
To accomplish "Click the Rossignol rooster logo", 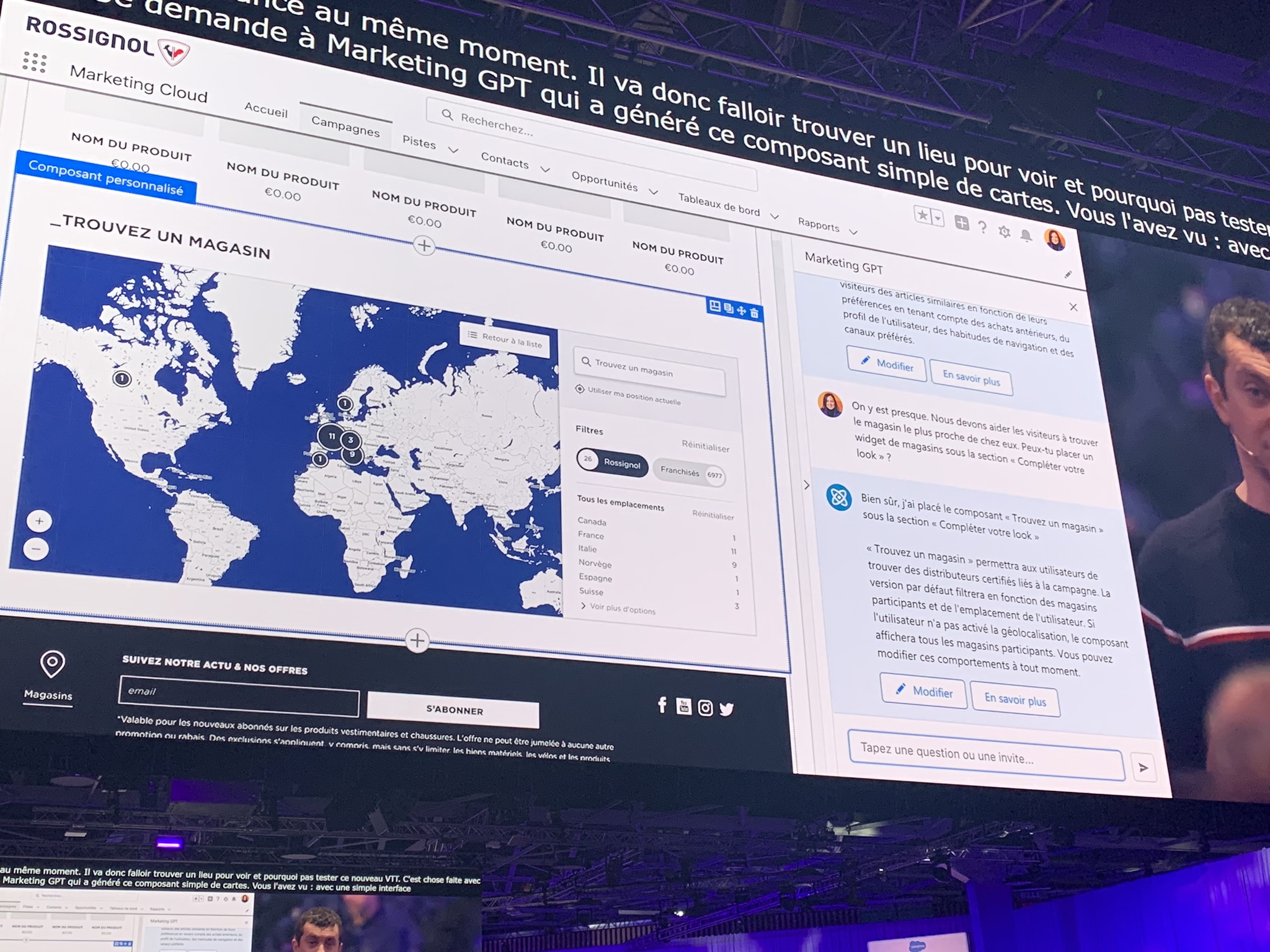I will [x=174, y=52].
